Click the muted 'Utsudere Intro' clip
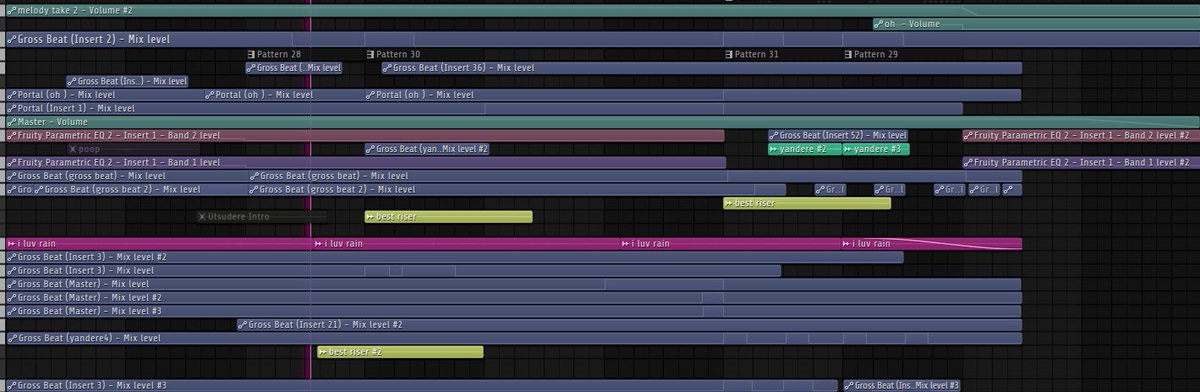The width and height of the screenshot is (1200, 392). pyautogui.click(x=261, y=216)
